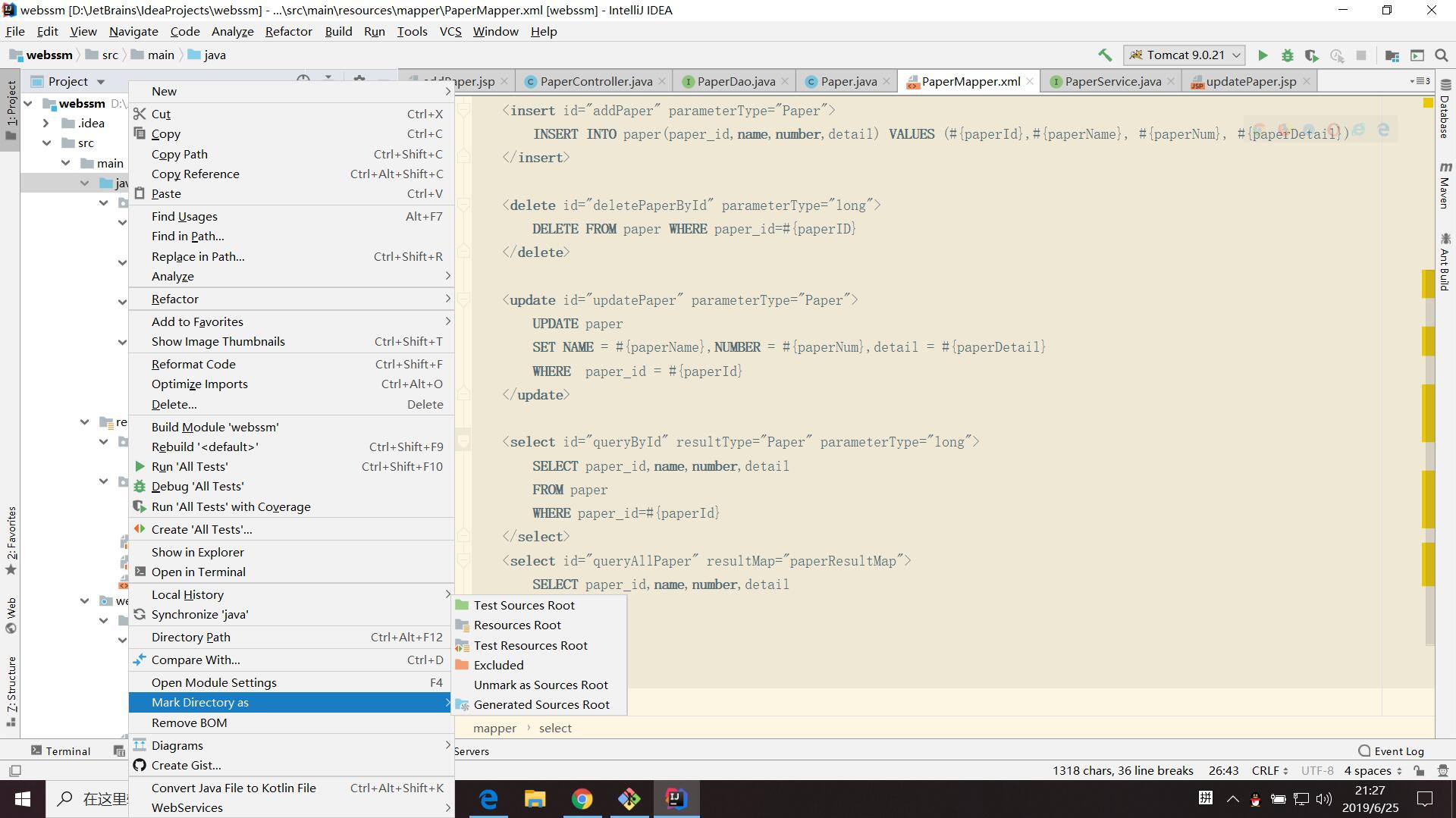Click the Stop square icon in the toolbar
1456x818 pixels.
point(1361,55)
